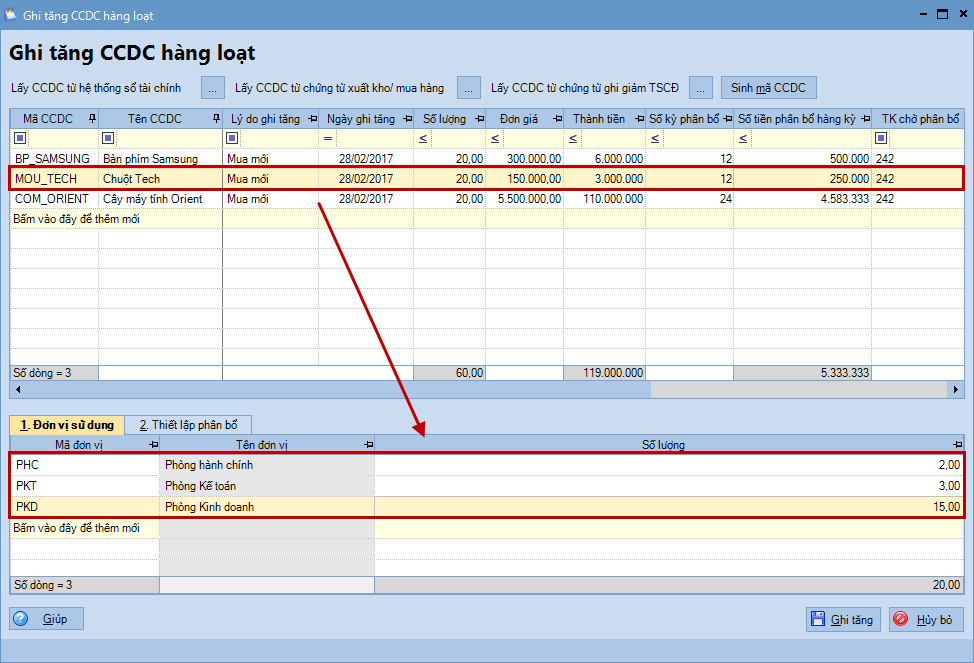This screenshot has width=974, height=663.
Task: Click the filter icon under Tên CCDC
Action: click(x=108, y=138)
